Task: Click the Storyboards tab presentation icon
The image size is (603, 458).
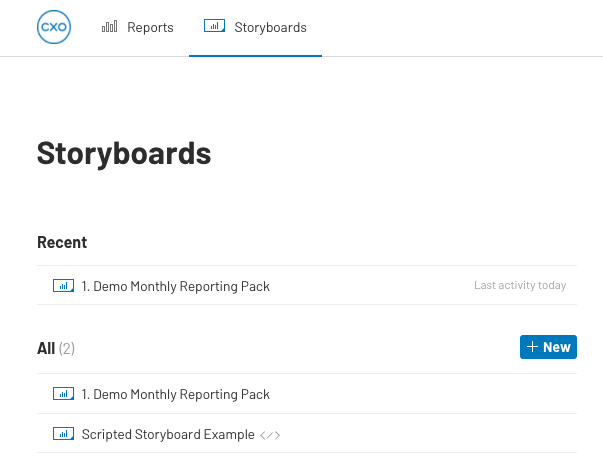Action: coord(214,26)
